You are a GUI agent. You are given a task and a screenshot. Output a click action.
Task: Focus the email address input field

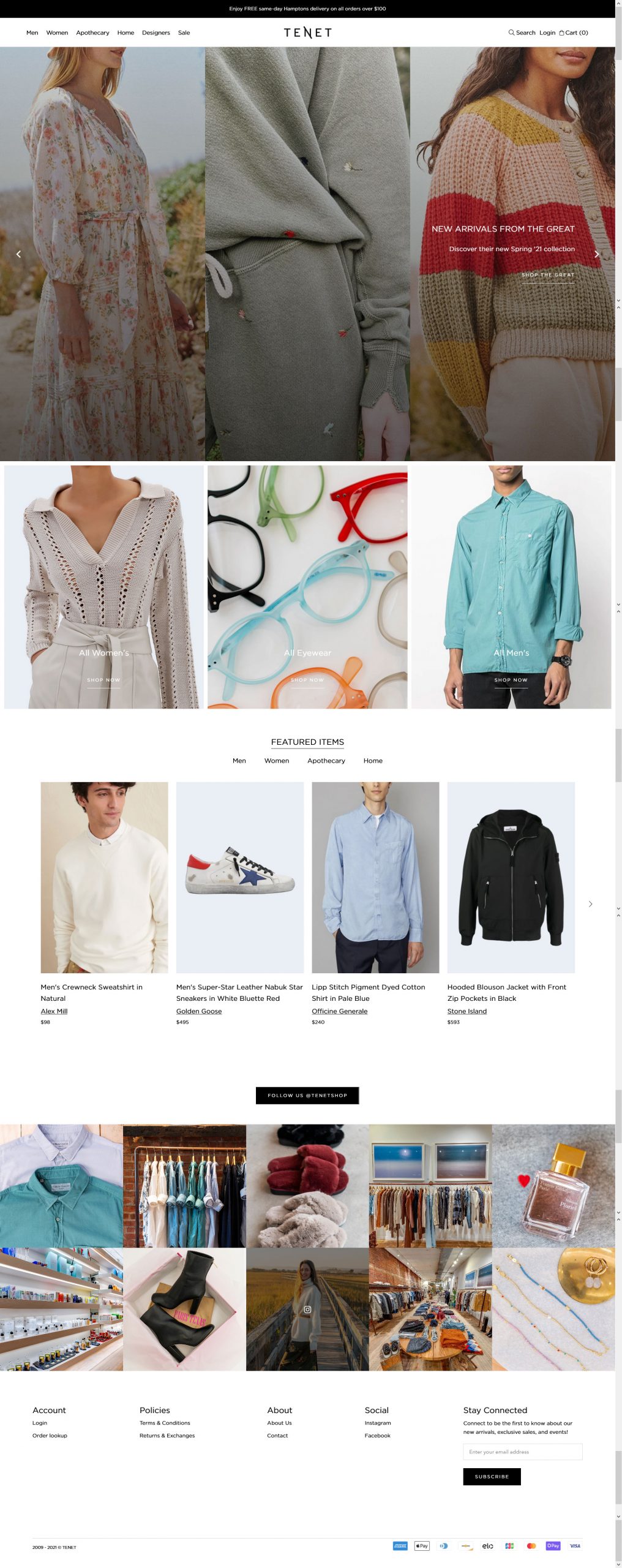(x=523, y=1452)
